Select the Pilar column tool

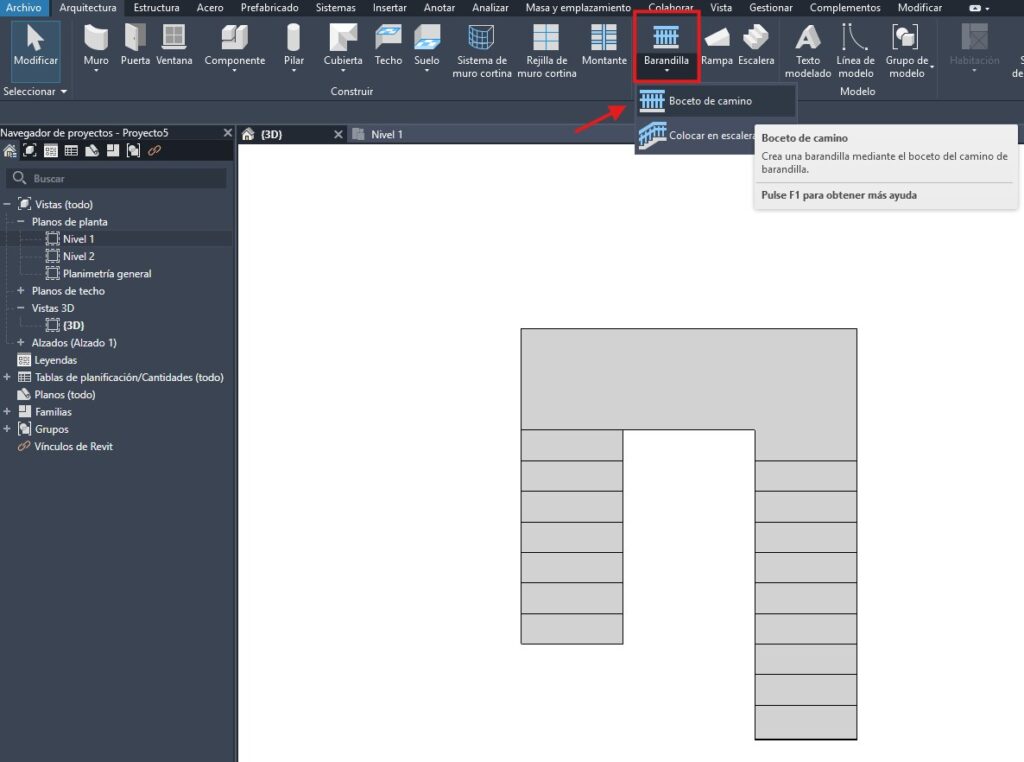tap(293, 46)
